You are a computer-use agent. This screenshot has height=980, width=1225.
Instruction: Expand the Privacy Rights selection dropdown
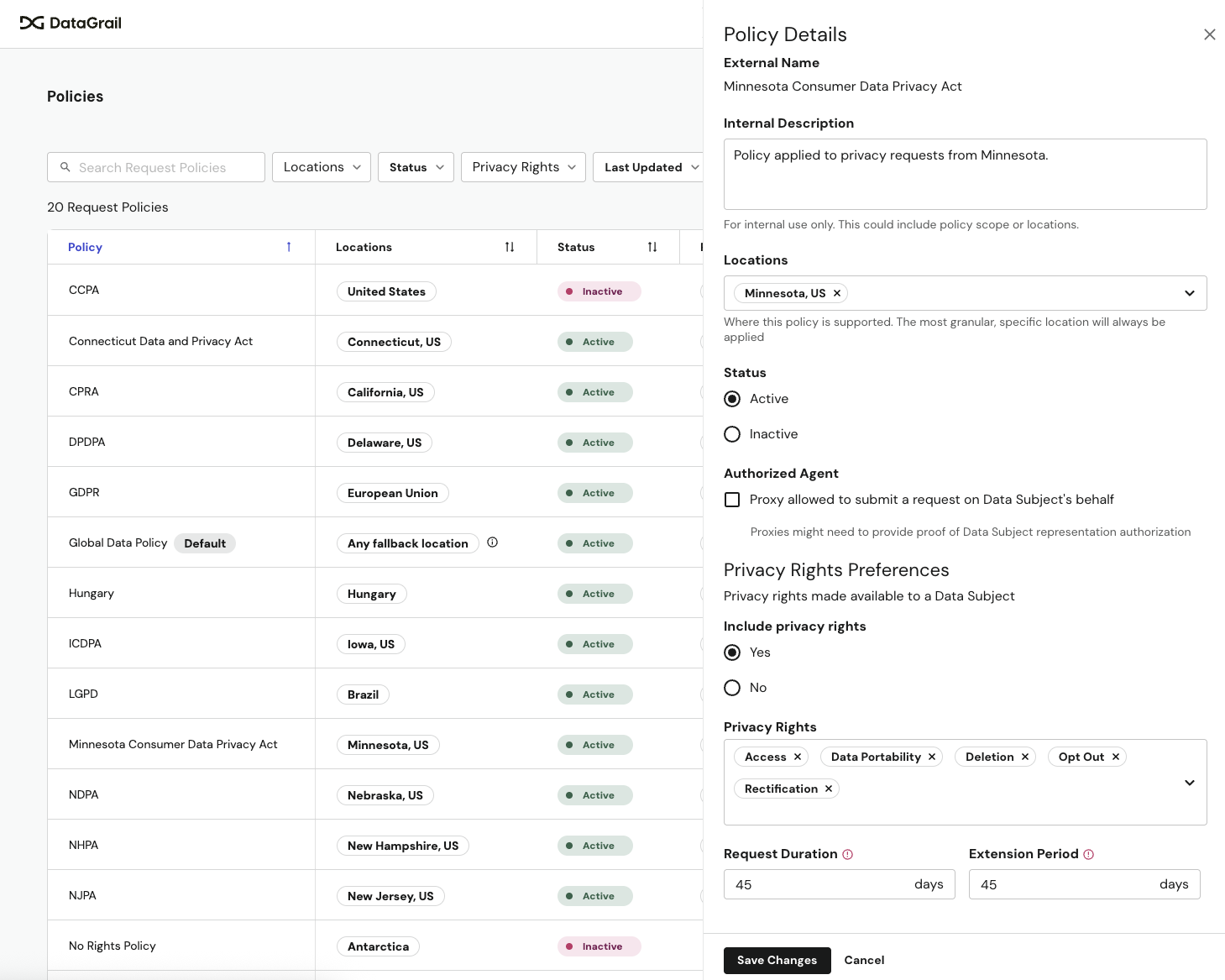coord(1189,783)
